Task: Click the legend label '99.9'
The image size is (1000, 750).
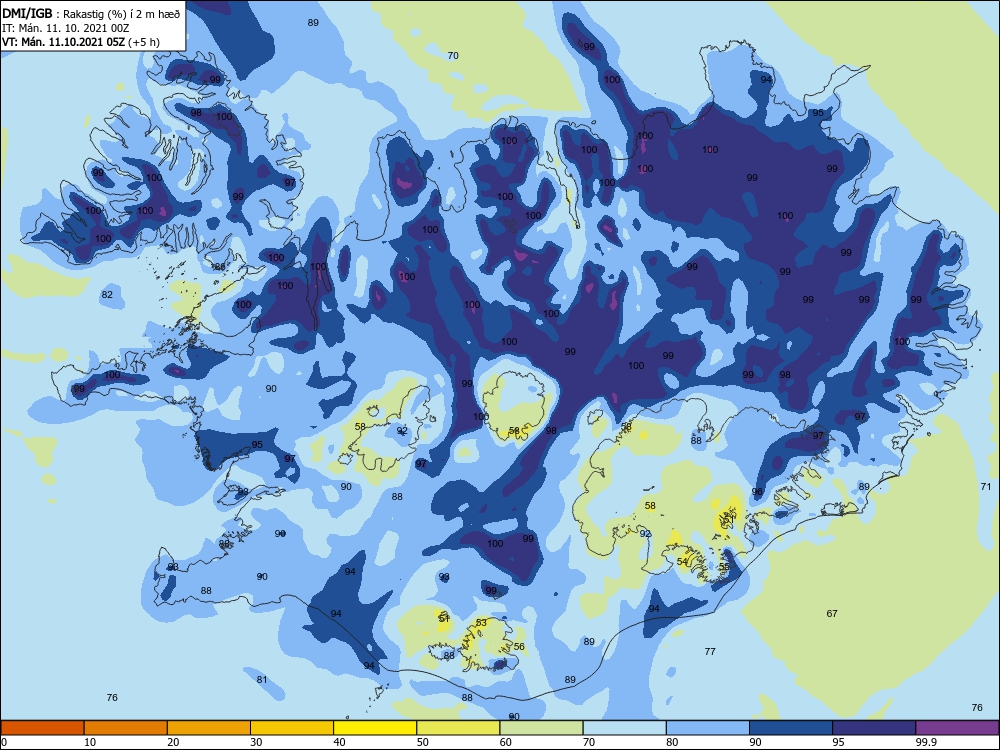Action: click(925, 742)
